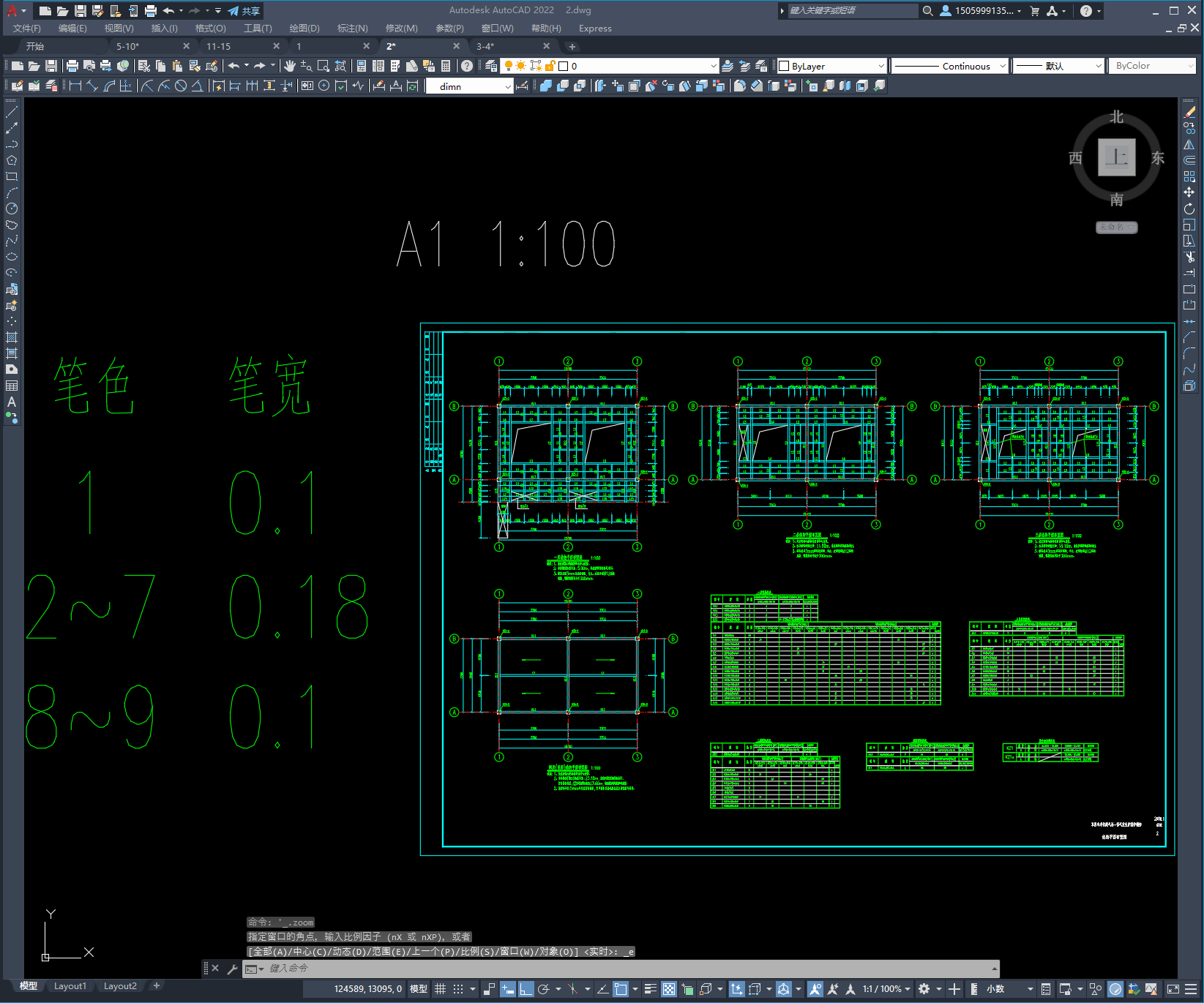Select the Mirror modify tool
The image size is (1204, 1003).
[x=1189, y=144]
